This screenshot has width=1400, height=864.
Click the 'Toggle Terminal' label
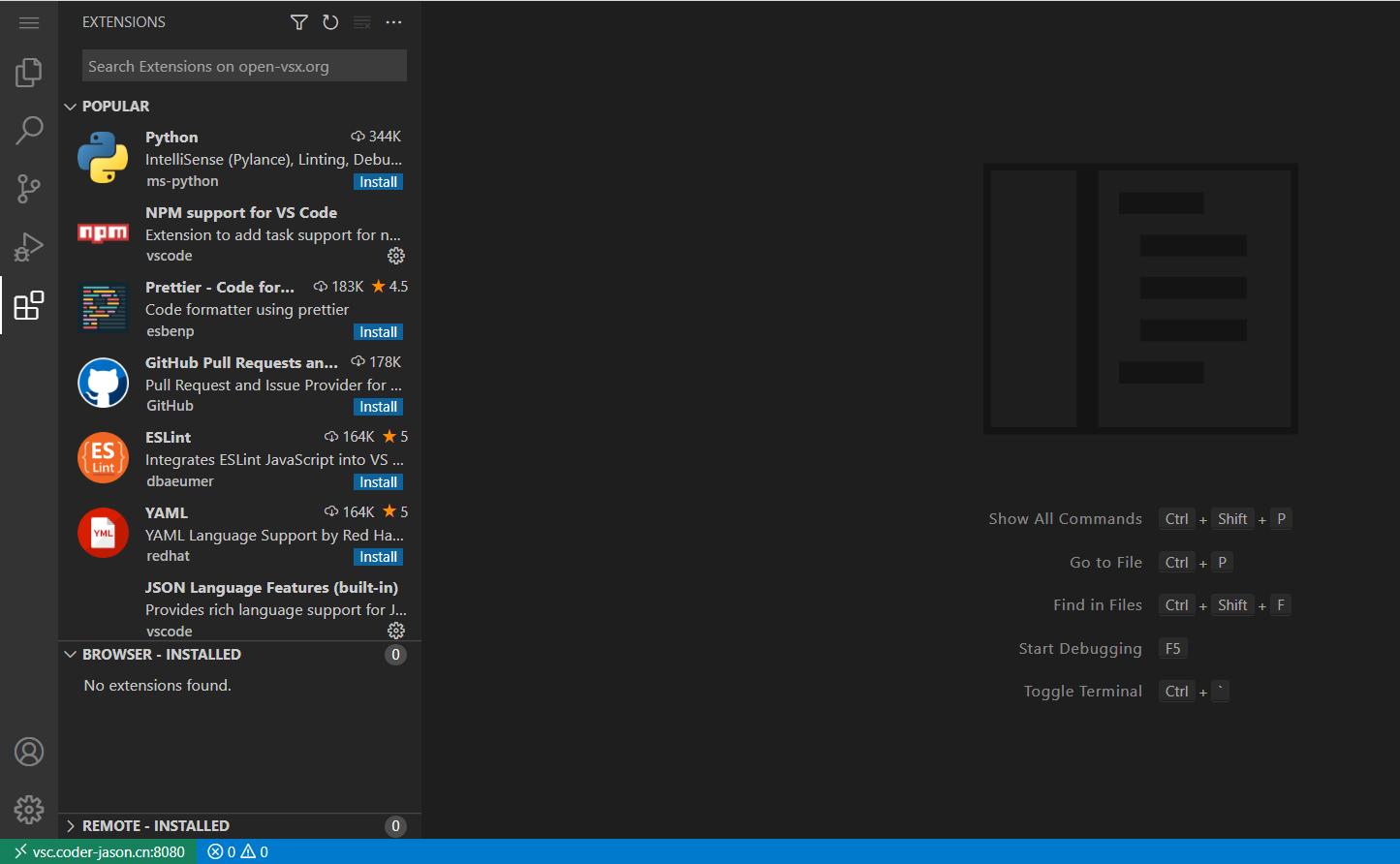point(1083,692)
